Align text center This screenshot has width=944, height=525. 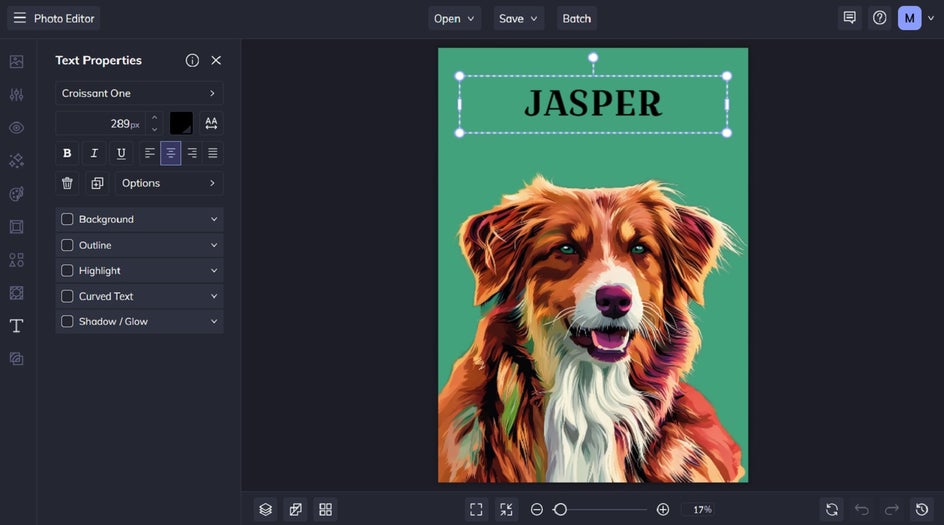point(170,153)
